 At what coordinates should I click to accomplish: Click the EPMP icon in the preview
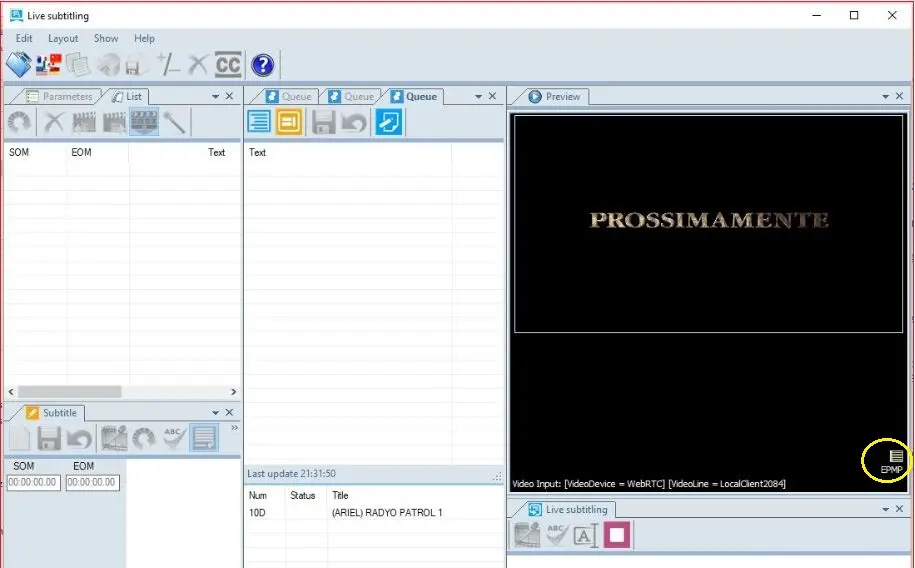891,461
